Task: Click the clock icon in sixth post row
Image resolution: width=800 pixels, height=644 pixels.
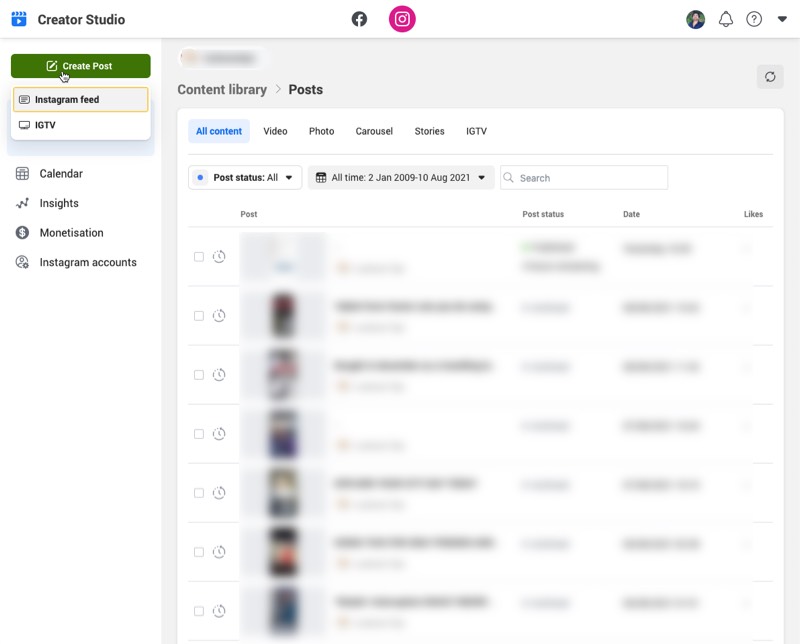Action: (x=219, y=552)
